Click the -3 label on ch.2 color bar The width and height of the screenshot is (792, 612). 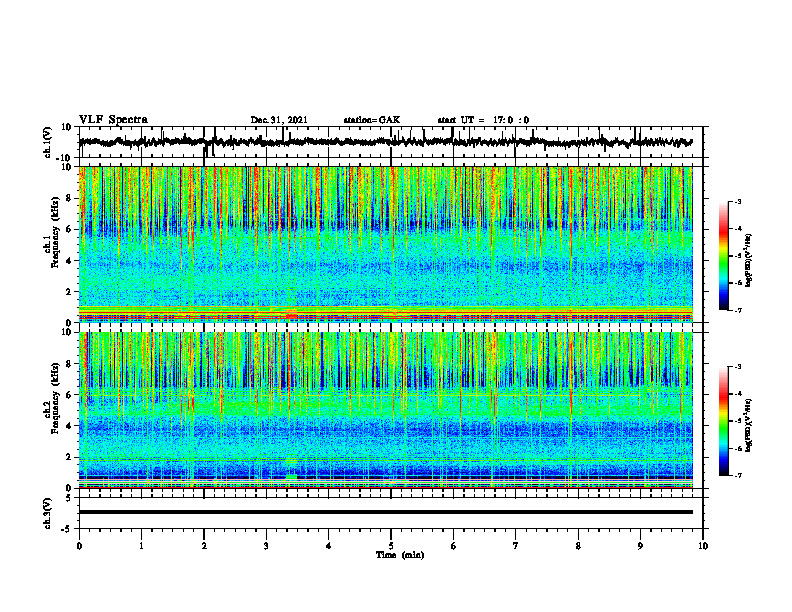[x=736, y=367]
